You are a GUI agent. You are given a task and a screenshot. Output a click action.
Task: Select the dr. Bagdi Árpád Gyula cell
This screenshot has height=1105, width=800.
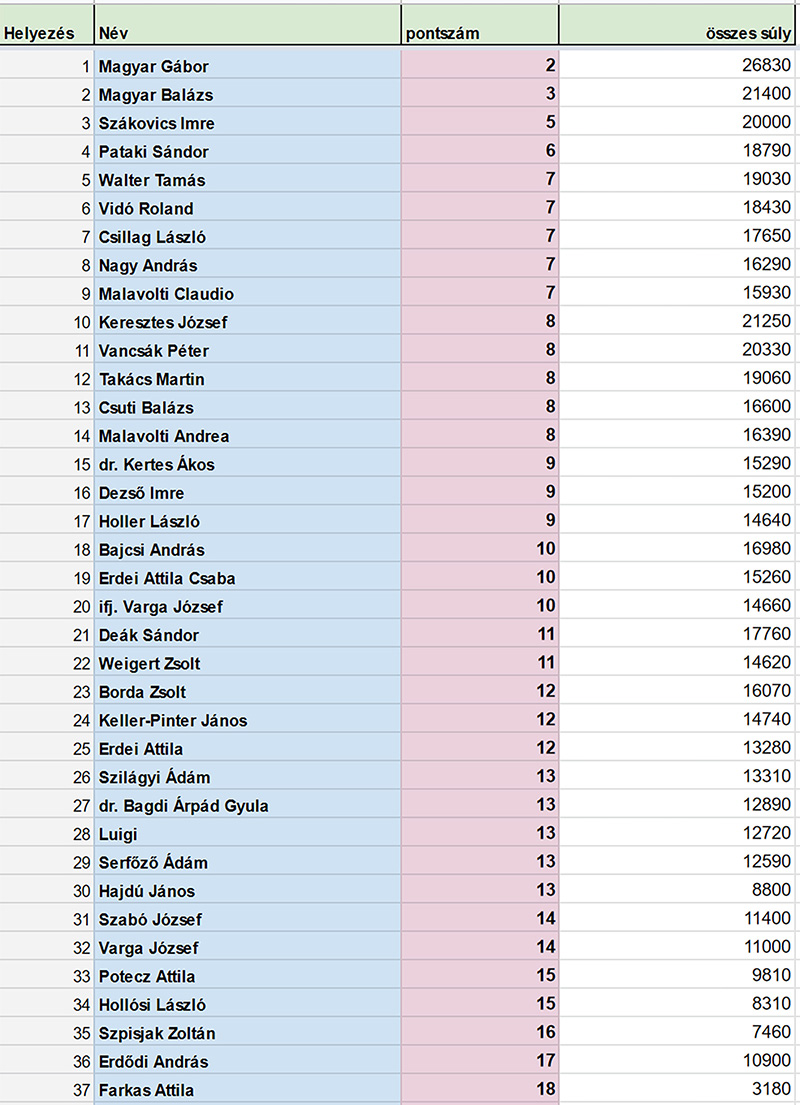coord(247,805)
